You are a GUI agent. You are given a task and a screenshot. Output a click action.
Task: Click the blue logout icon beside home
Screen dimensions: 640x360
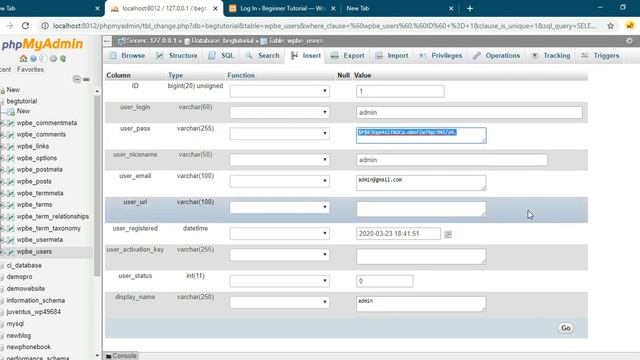point(33,58)
